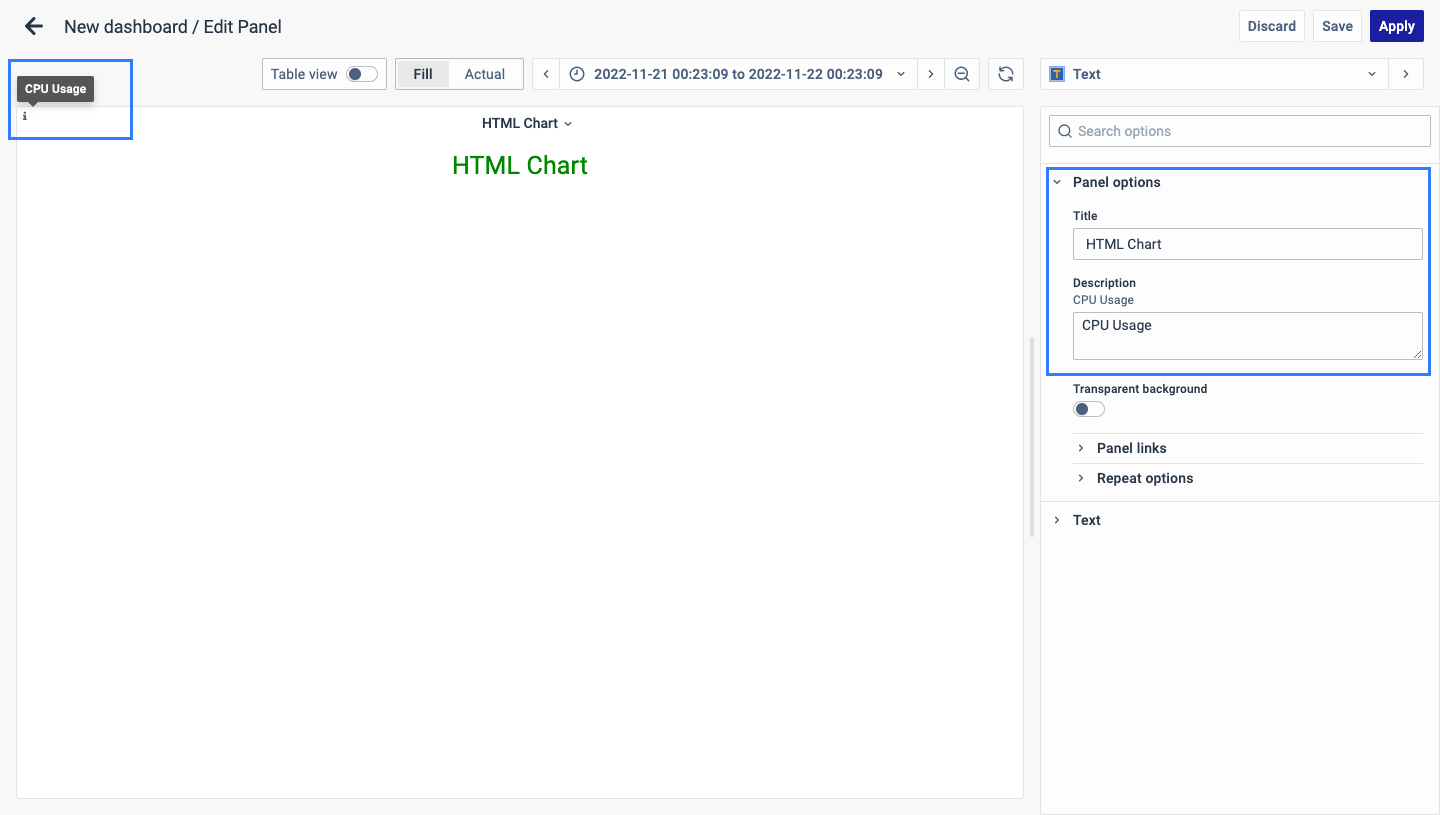The image size is (1440, 815).
Task: Click the Apply button
Action: tap(1396, 26)
